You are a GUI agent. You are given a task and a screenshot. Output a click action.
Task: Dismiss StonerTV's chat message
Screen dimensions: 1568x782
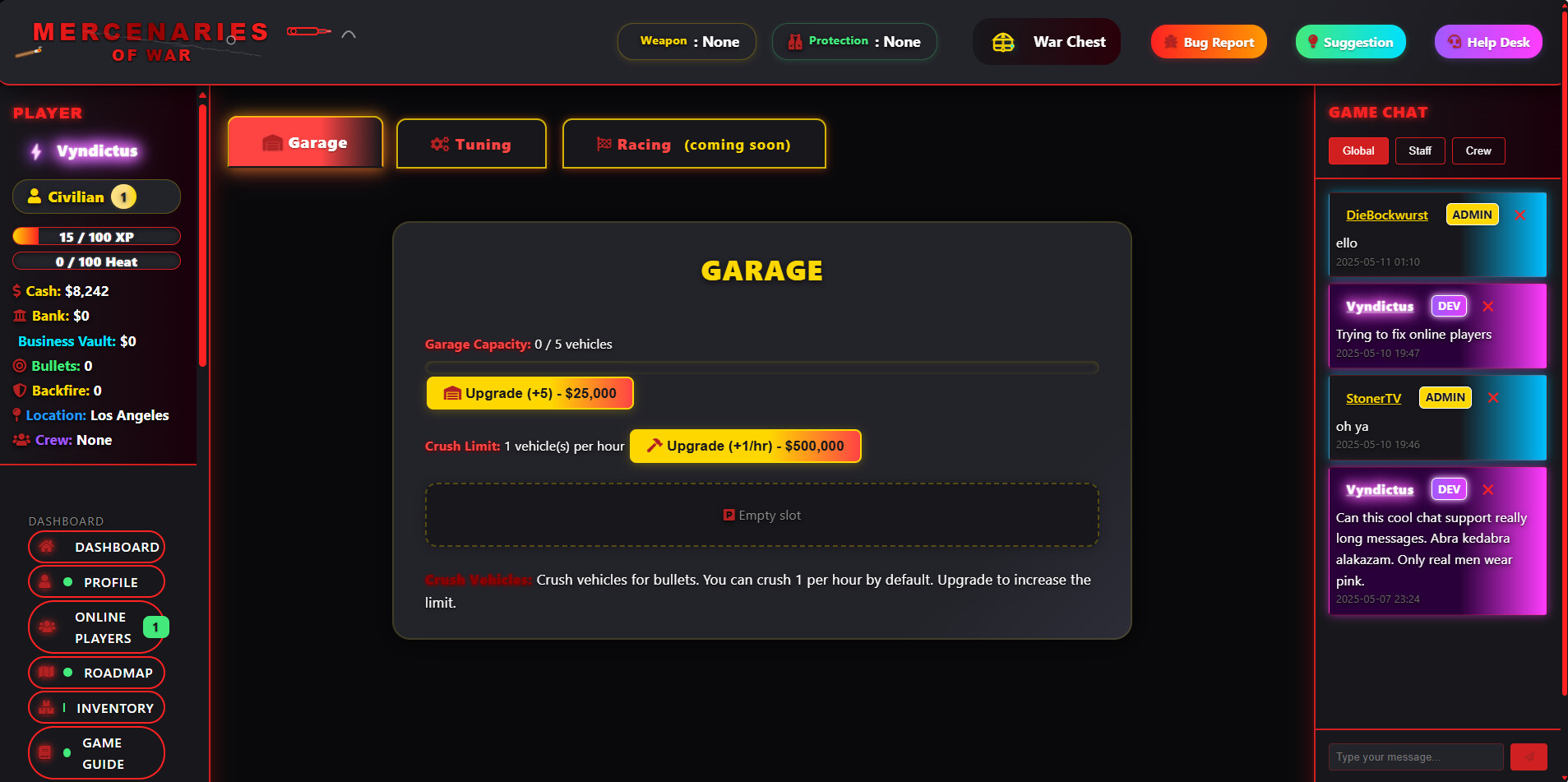tap(1494, 397)
